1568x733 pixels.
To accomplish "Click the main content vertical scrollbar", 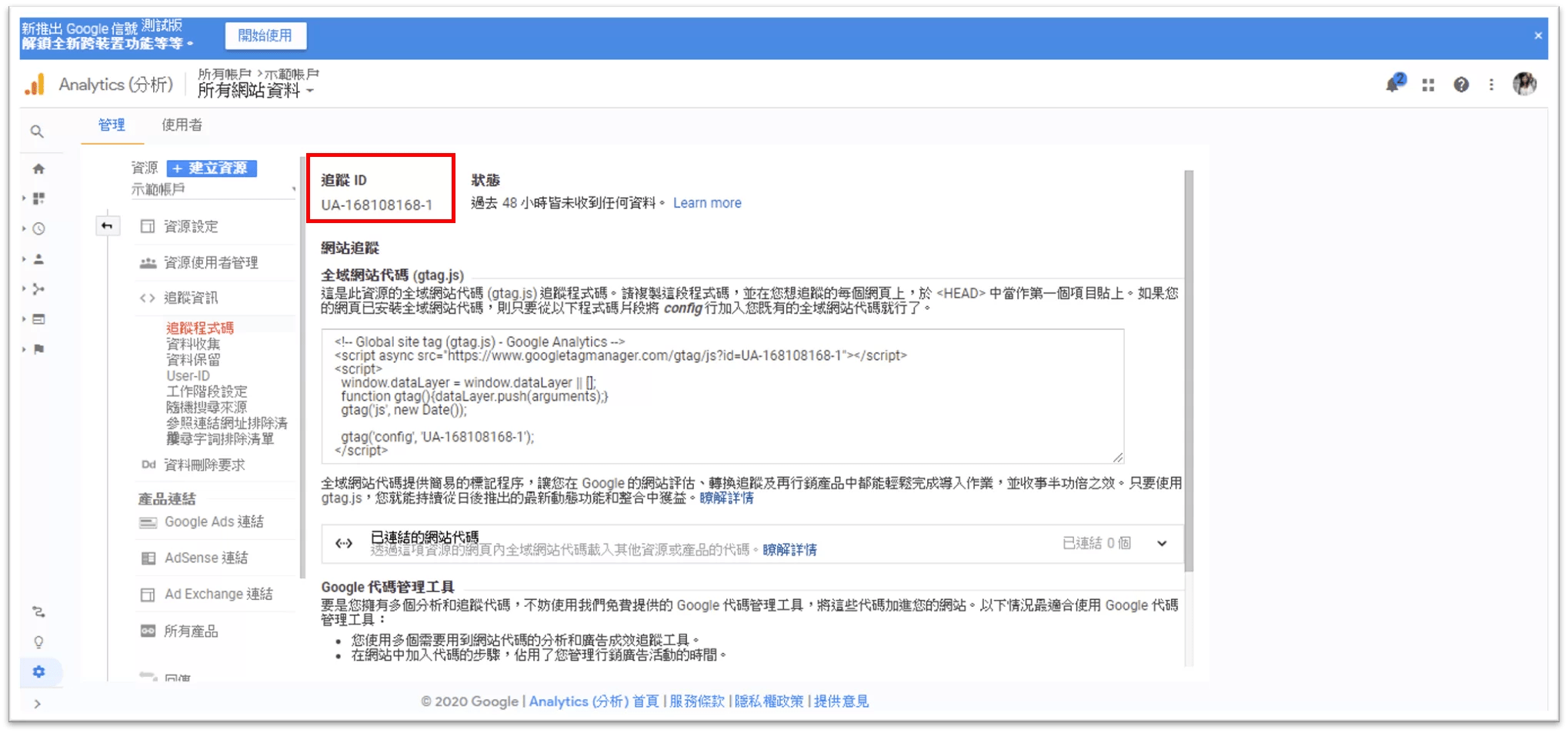I will [x=1189, y=371].
